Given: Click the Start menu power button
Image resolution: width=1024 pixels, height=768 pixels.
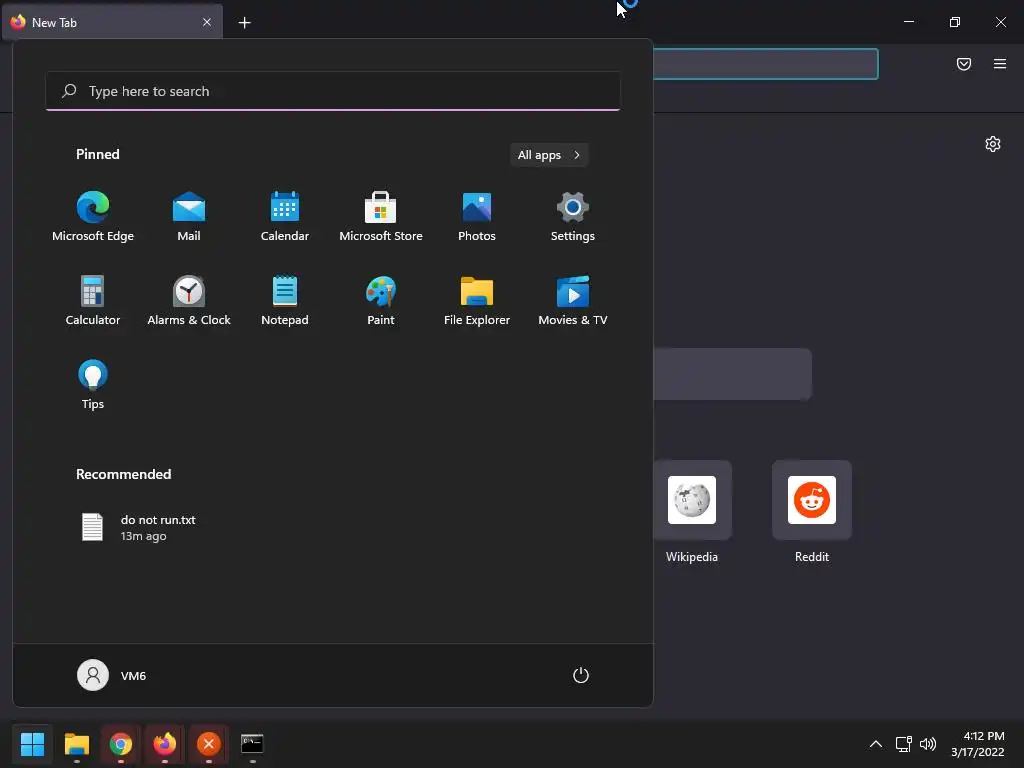Looking at the screenshot, I should pos(581,675).
